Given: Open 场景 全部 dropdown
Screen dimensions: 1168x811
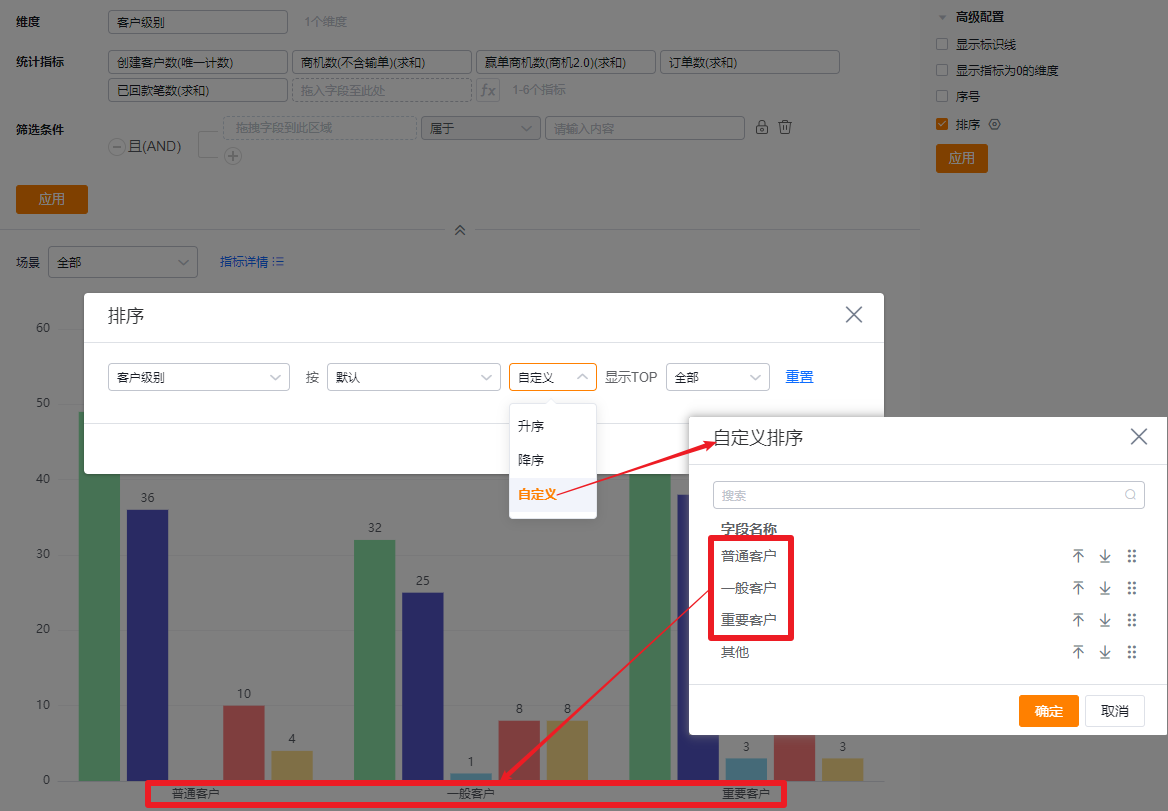Looking at the screenshot, I should click(x=123, y=262).
